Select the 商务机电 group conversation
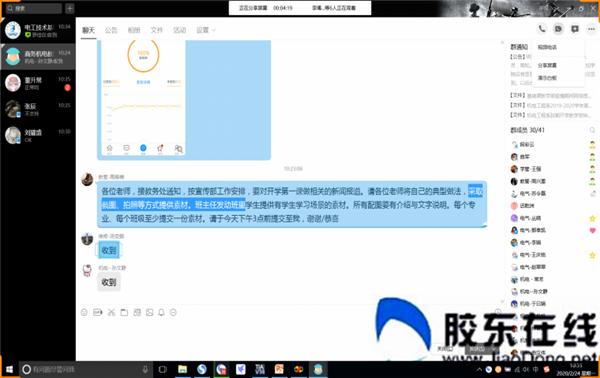Viewport: 600px width, 378px height. click(x=38, y=57)
